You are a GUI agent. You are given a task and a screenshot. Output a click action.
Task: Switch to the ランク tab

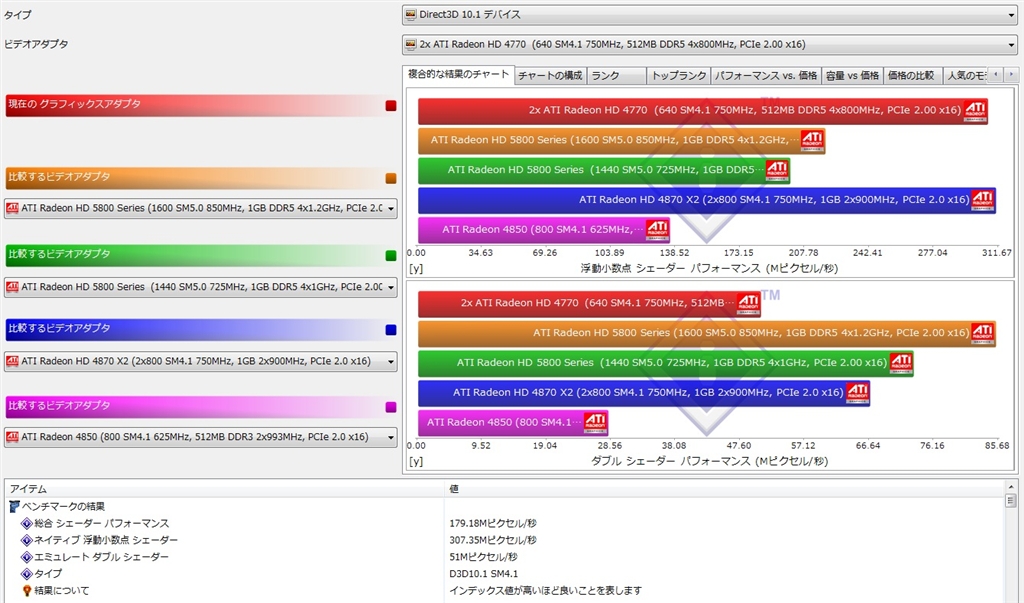click(616, 76)
